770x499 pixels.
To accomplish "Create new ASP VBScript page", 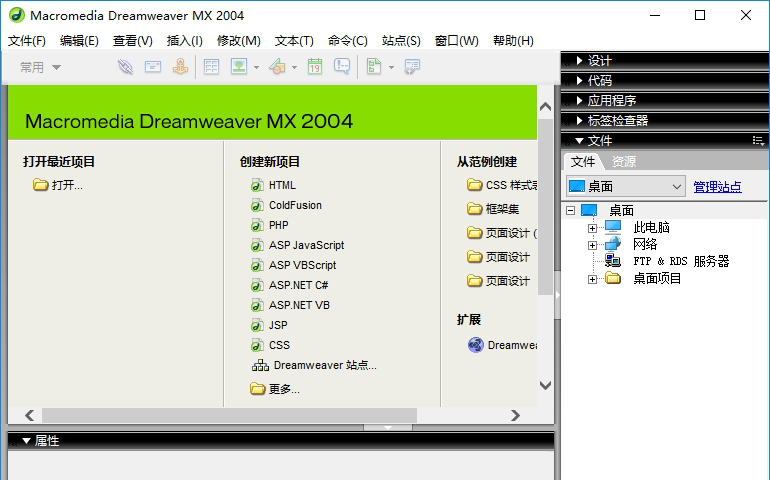I will click(294, 265).
